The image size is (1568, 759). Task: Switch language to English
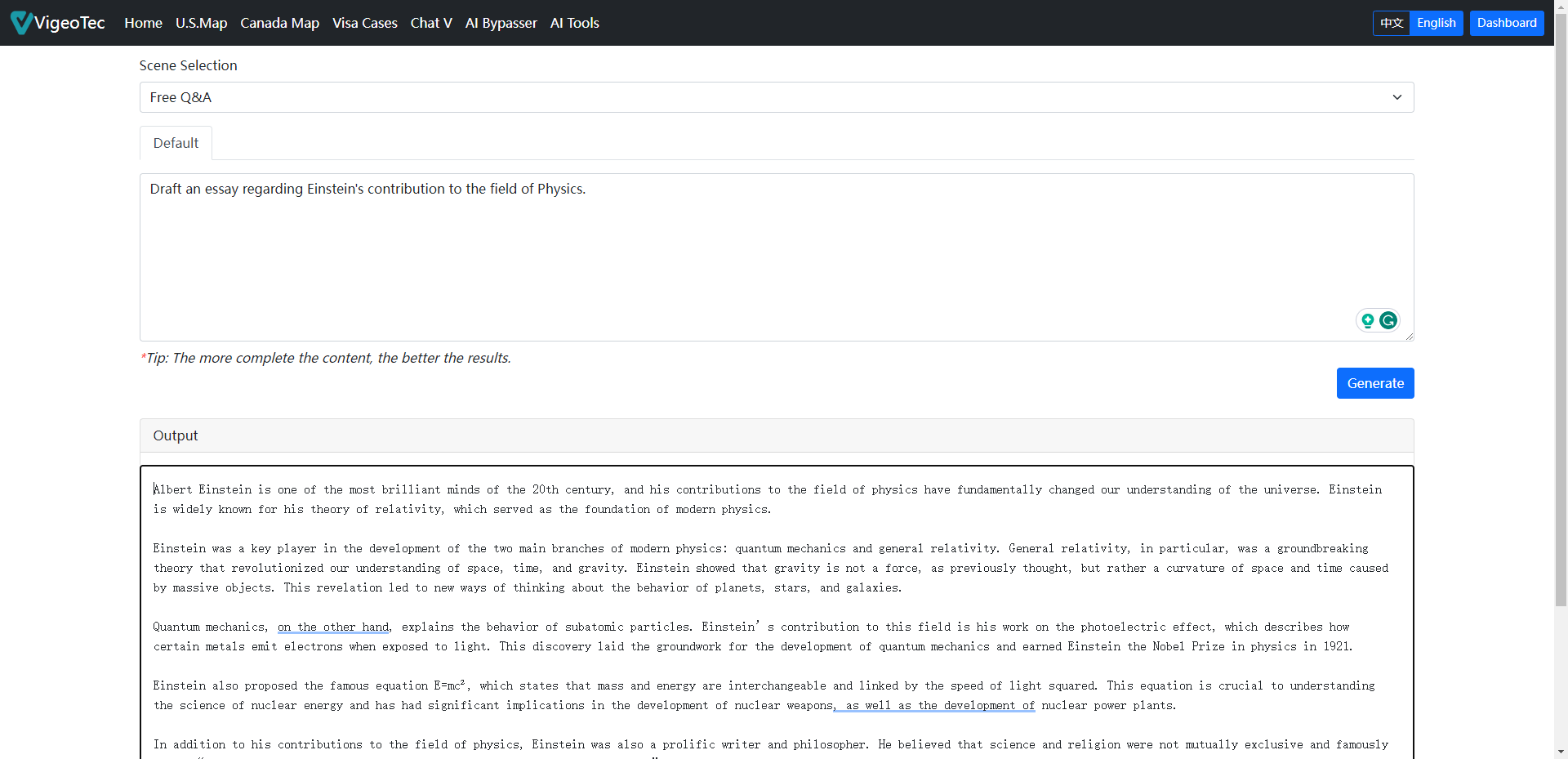click(1436, 23)
